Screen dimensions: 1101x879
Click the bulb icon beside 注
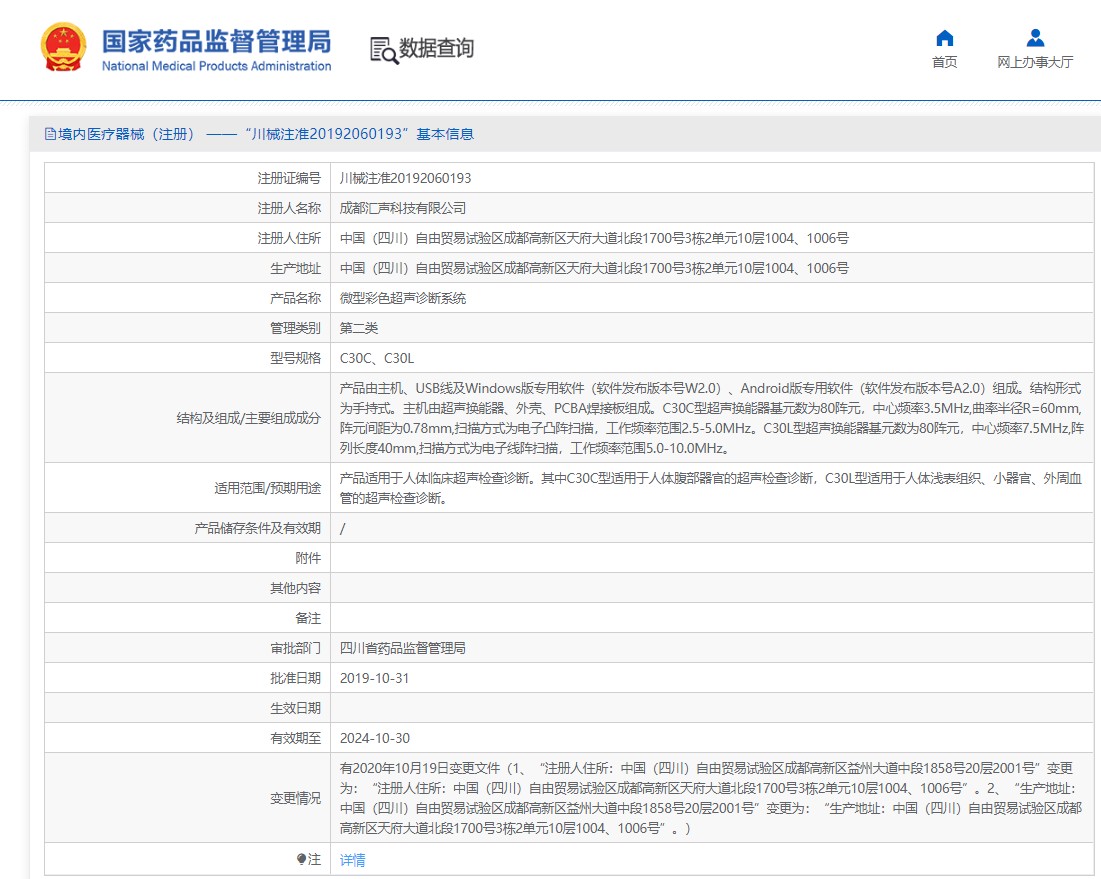(301, 859)
